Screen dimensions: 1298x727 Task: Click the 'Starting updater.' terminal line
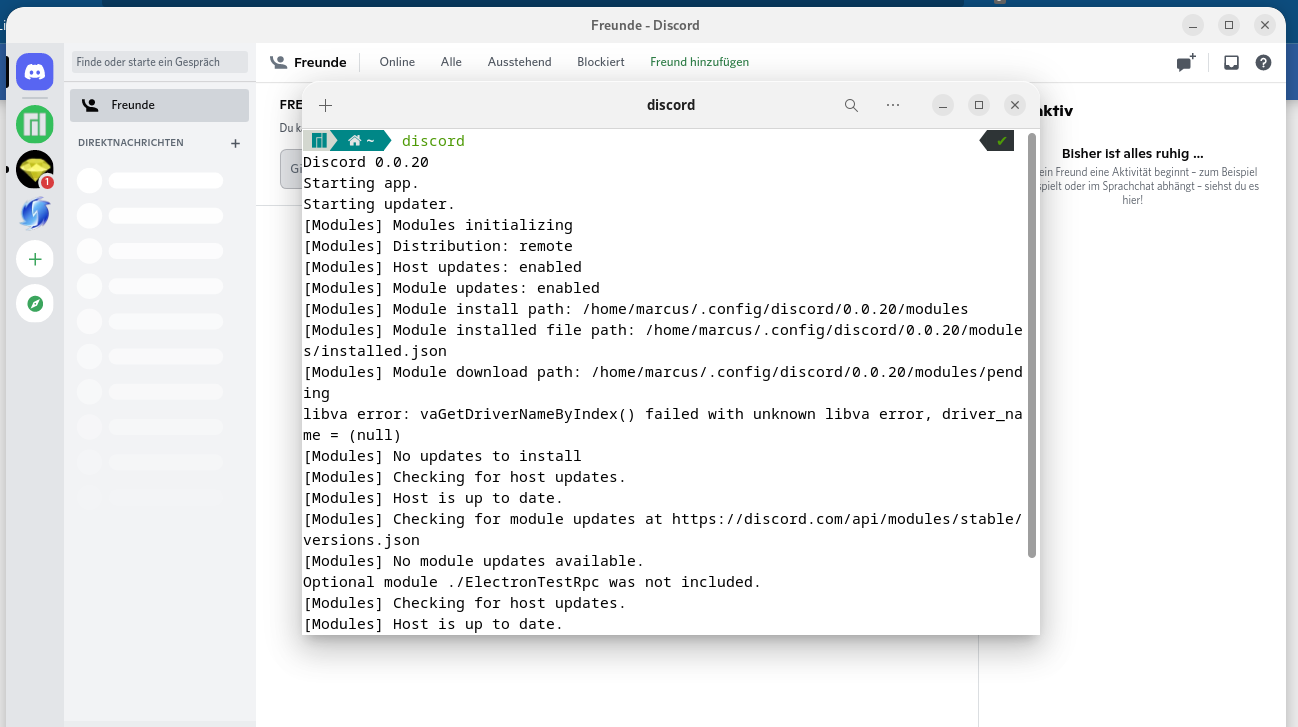[380, 204]
